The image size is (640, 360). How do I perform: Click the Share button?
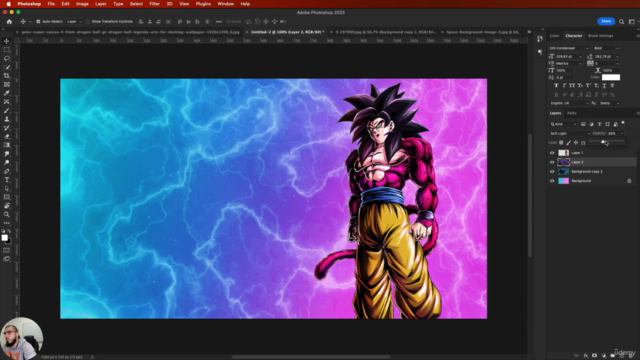(x=606, y=21)
